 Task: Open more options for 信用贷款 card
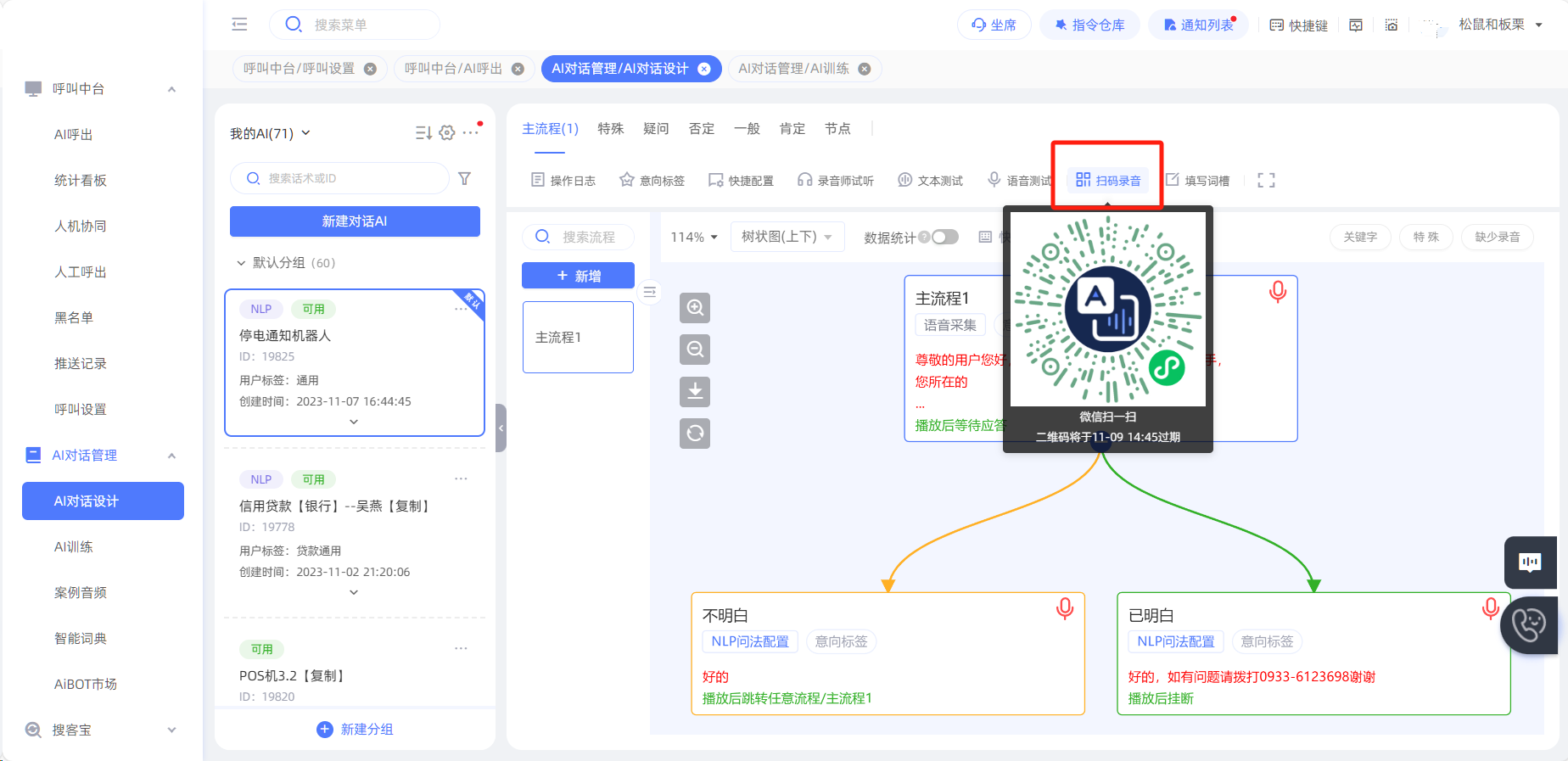[461, 479]
